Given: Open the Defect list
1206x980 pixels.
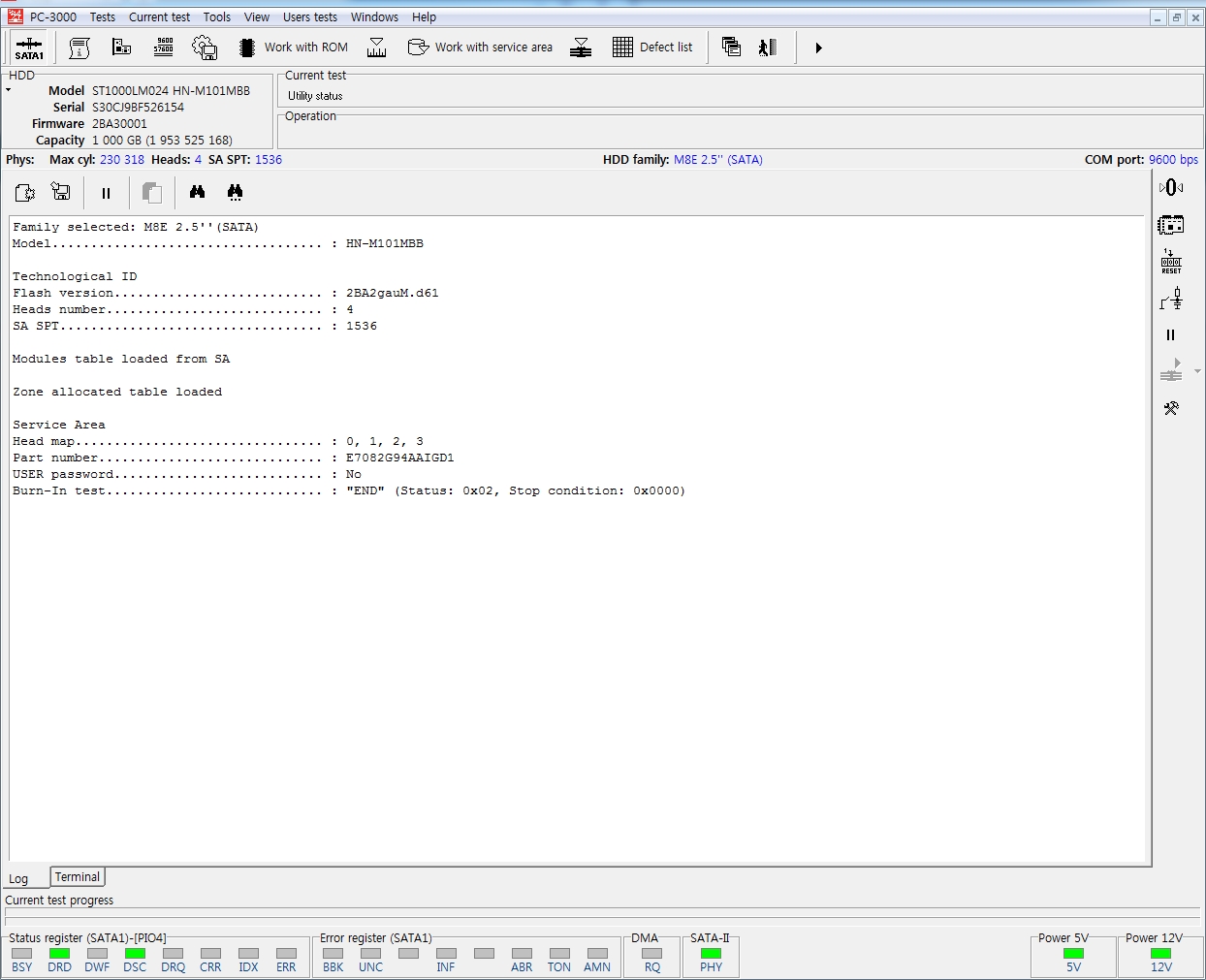Looking at the screenshot, I should point(652,47).
